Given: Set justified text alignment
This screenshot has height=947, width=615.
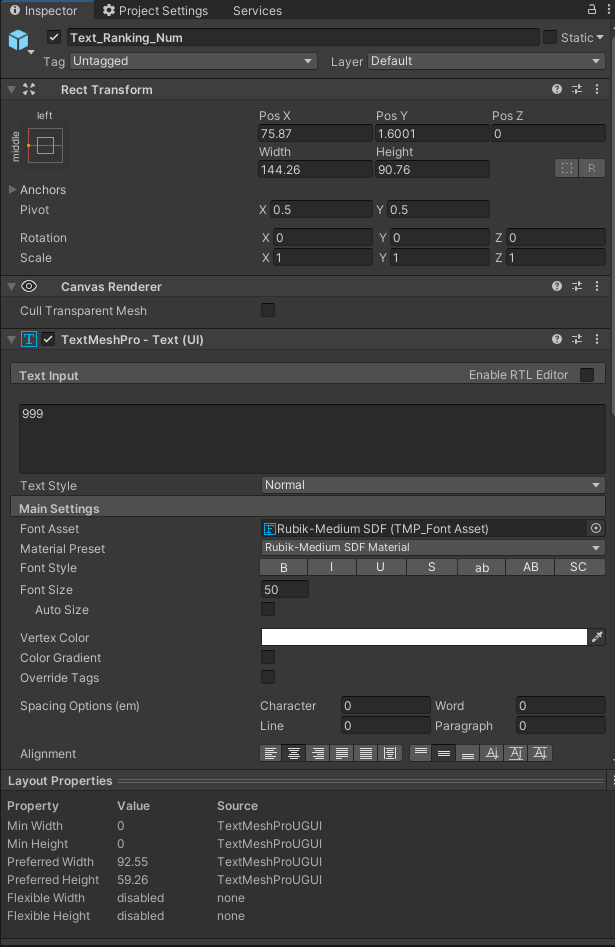Looking at the screenshot, I should [342, 754].
